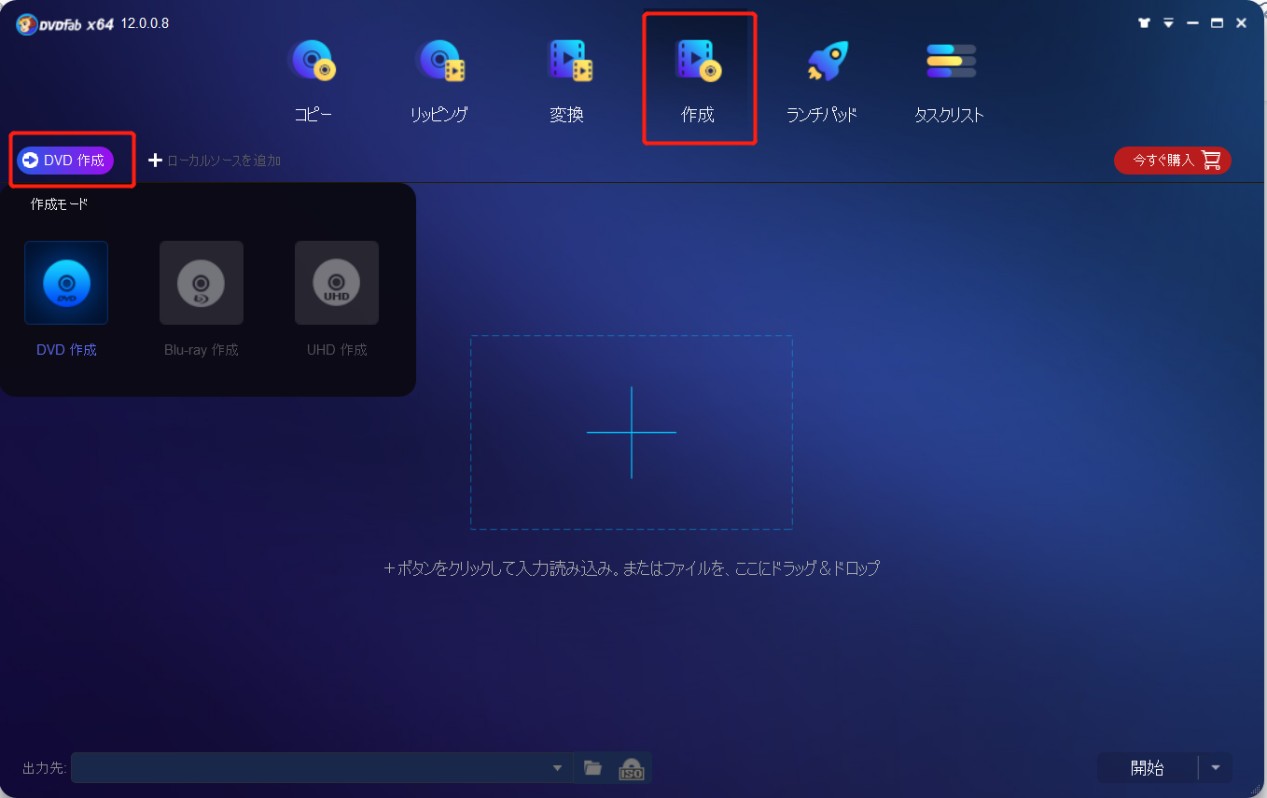Add a local source via ローカルソースを追加
Screen dimensions: 1267x798
click(x=215, y=160)
